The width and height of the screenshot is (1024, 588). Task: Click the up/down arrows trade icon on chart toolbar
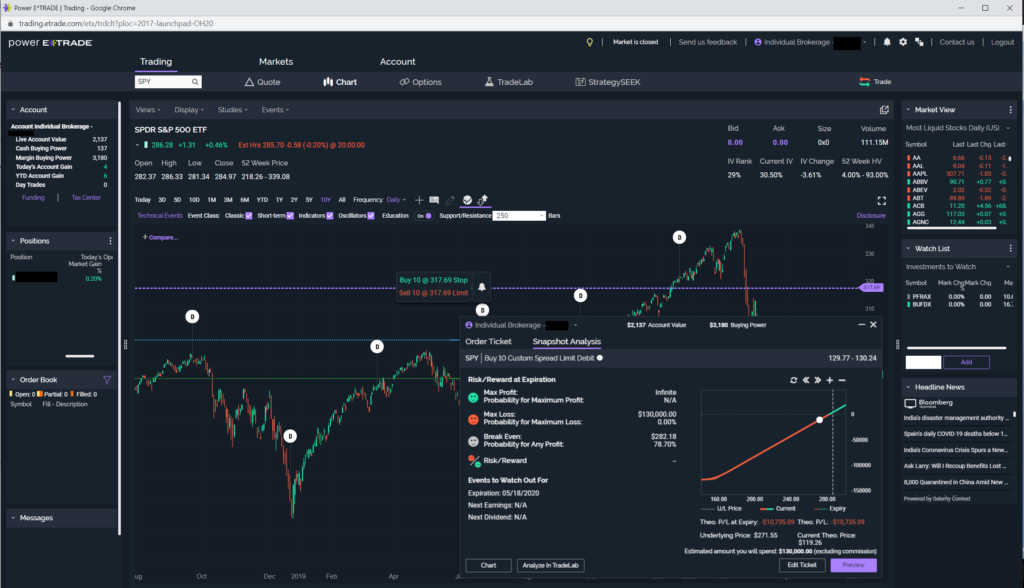tap(483, 200)
